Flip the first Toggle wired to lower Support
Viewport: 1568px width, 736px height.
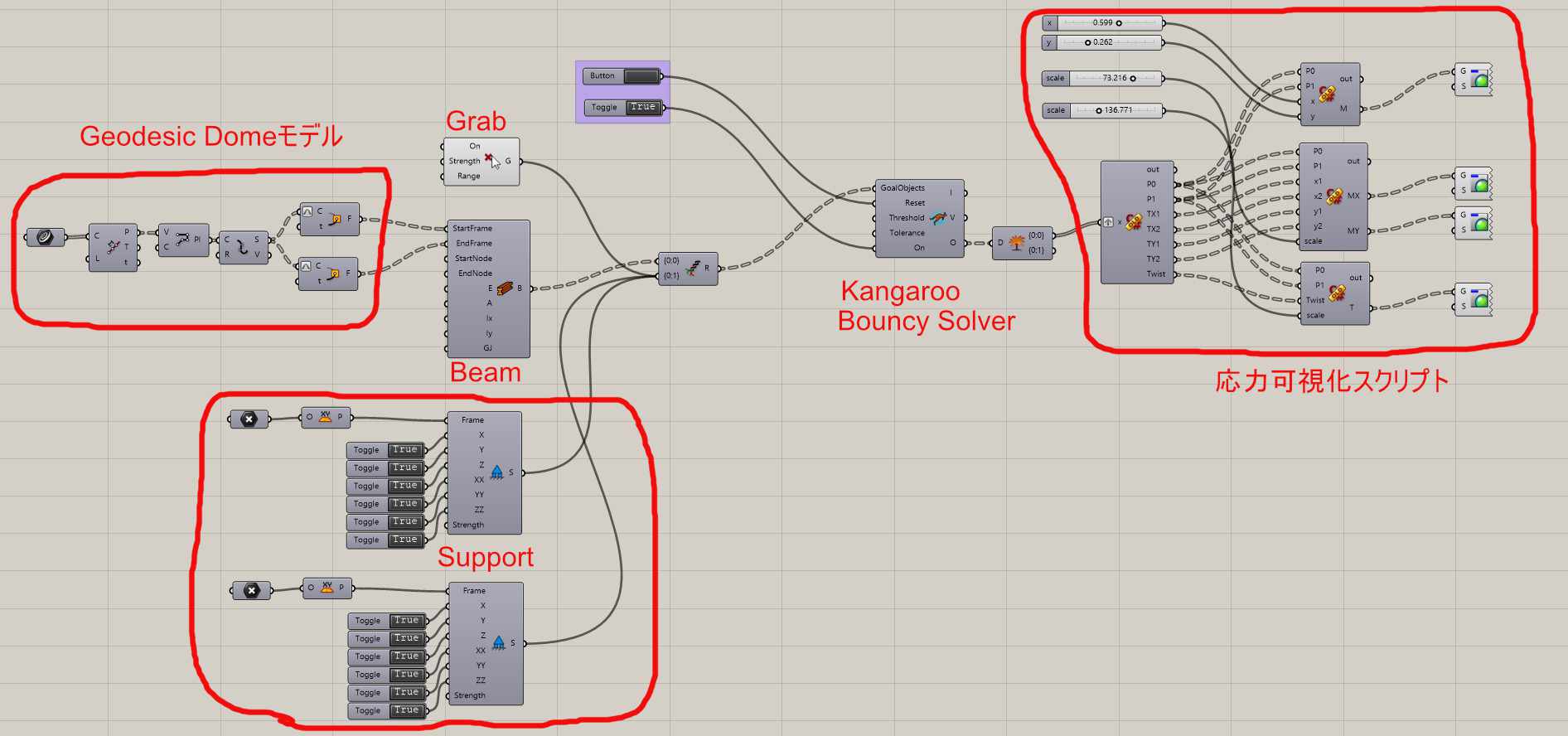407,620
